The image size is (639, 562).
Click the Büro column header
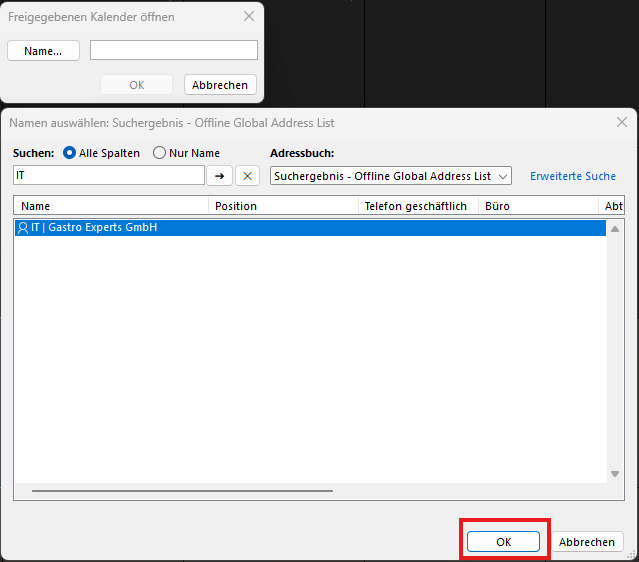click(537, 206)
